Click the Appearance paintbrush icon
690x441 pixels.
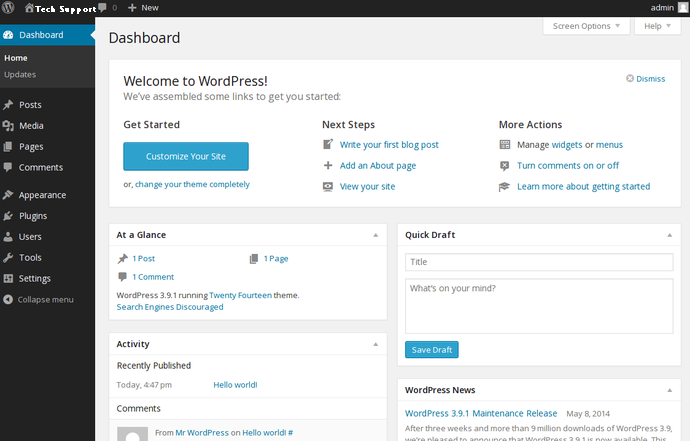[x=8, y=195]
